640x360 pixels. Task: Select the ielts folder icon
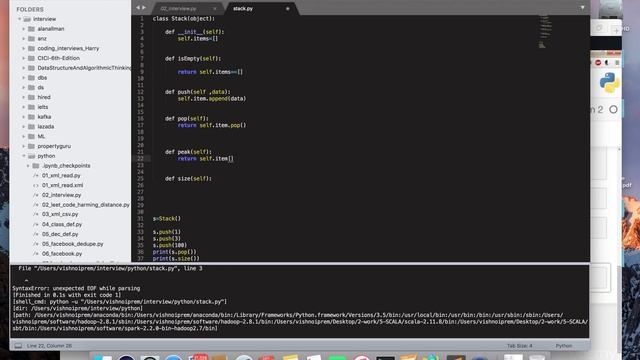(31, 107)
